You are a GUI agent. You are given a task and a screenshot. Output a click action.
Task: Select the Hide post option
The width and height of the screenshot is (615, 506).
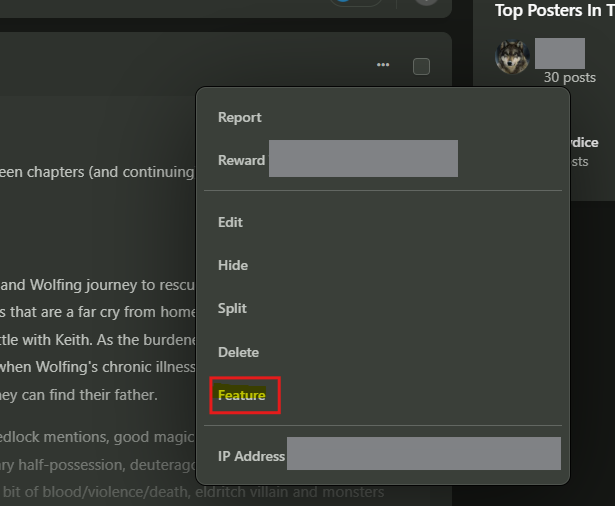pyautogui.click(x=233, y=266)
